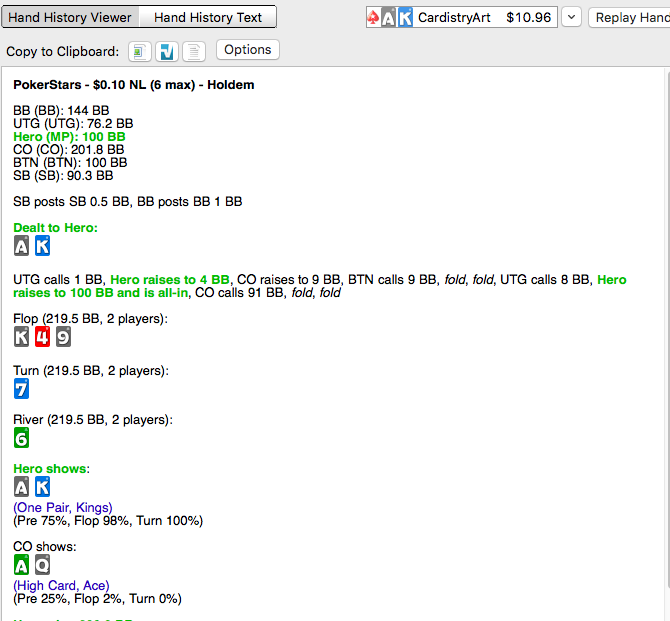
Task: Select the CardistryArt $10.96 hand entry
Action: (461, 18)
